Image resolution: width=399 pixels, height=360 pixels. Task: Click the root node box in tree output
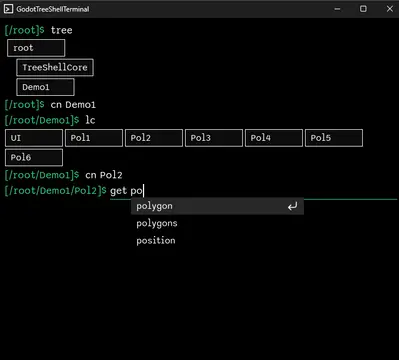[36, 48]
